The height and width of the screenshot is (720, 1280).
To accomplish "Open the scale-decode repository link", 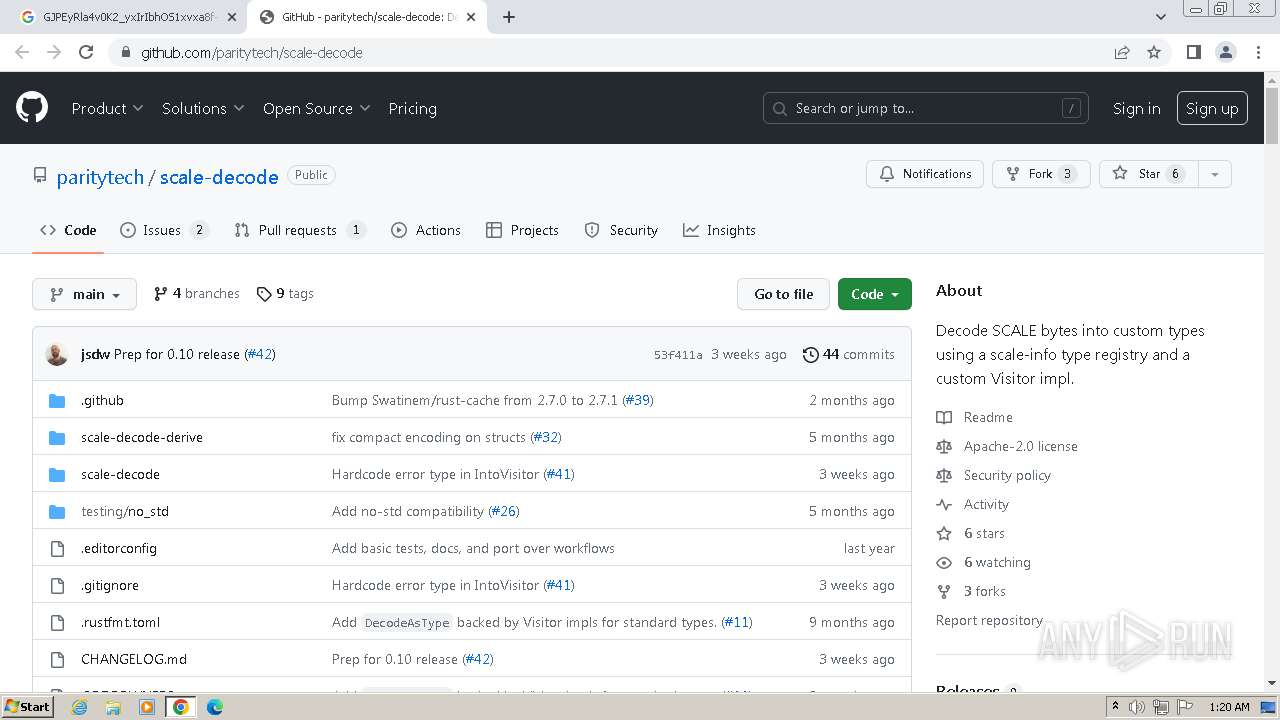I will coord(219,177).
